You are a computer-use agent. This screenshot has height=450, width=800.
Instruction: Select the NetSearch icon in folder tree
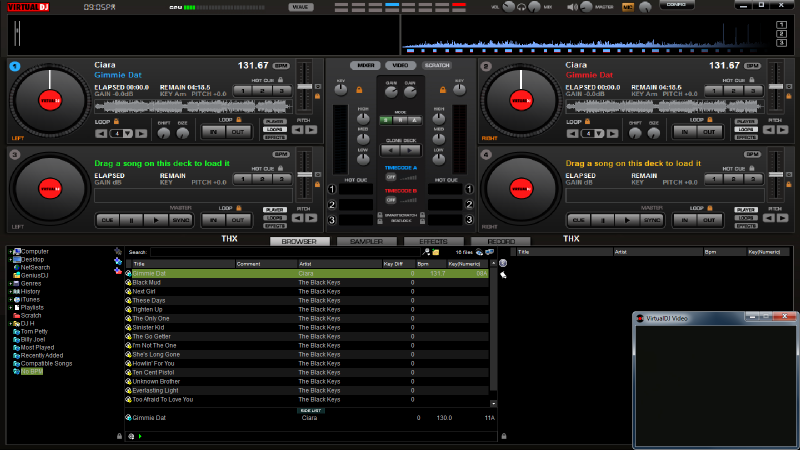tap(16, 268)
